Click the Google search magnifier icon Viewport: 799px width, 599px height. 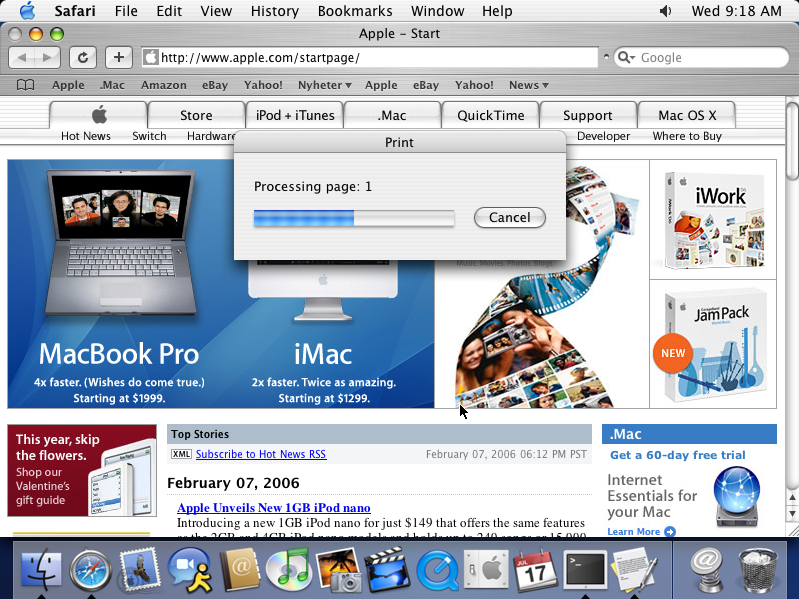[x=623, y=58]
